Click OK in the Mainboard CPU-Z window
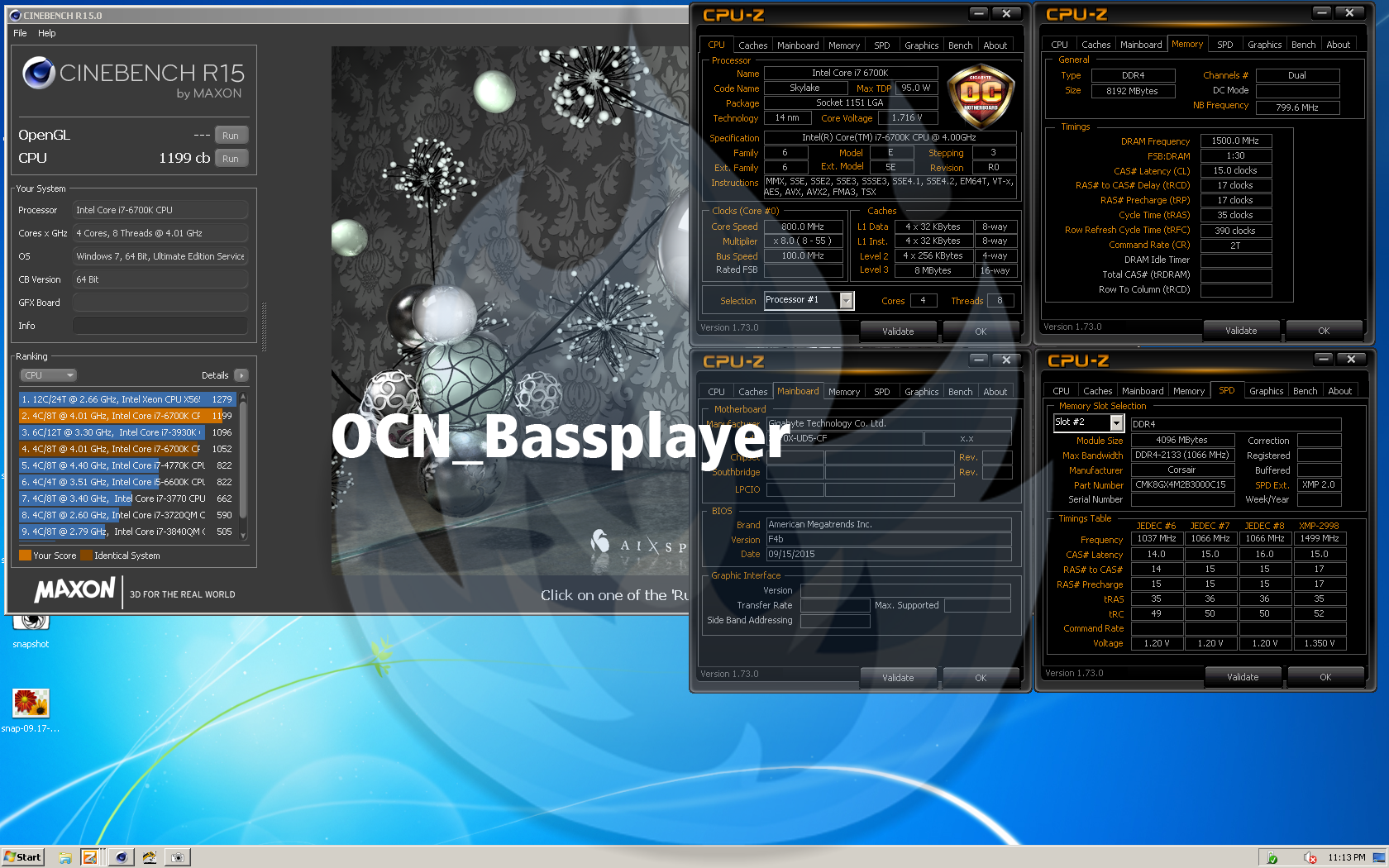Image resolution: width=1389 pixels, height=868 pixels. tap(981, 678)
